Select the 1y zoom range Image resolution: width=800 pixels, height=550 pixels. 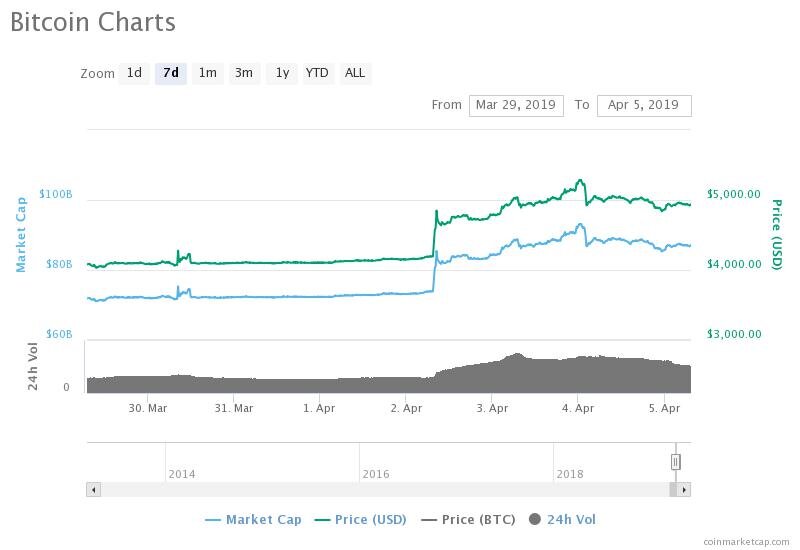point(282,73)
